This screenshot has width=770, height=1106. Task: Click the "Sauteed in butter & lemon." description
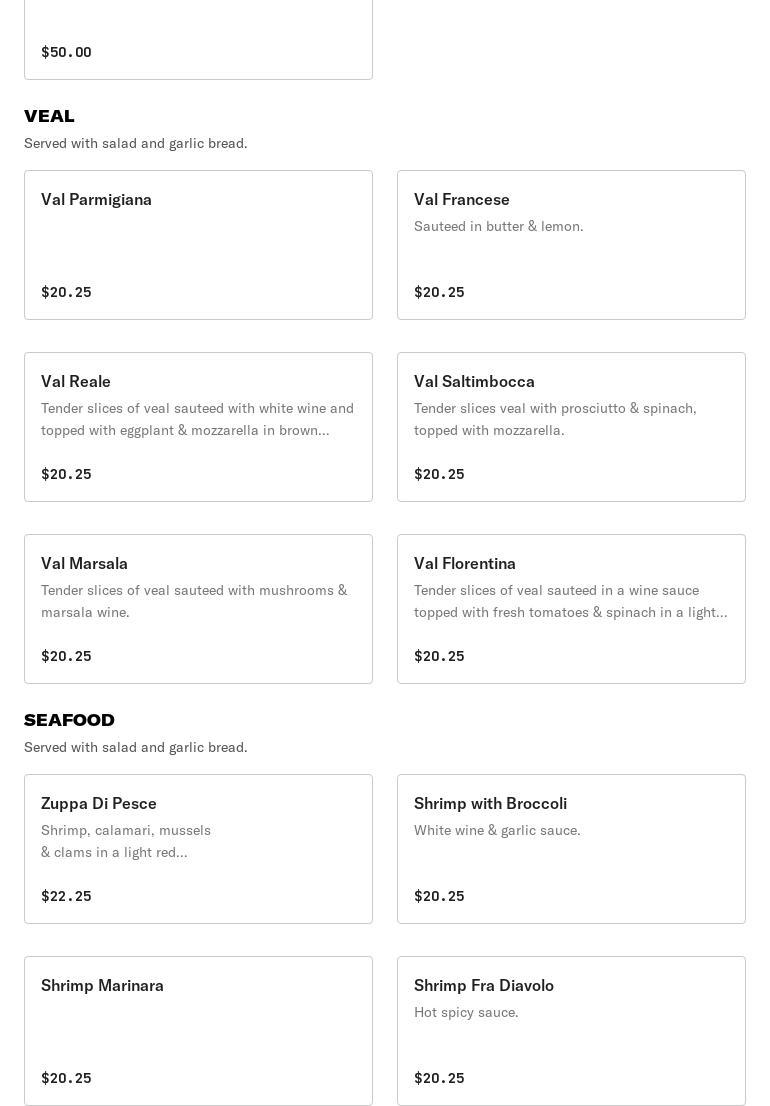tap(498, 226)
